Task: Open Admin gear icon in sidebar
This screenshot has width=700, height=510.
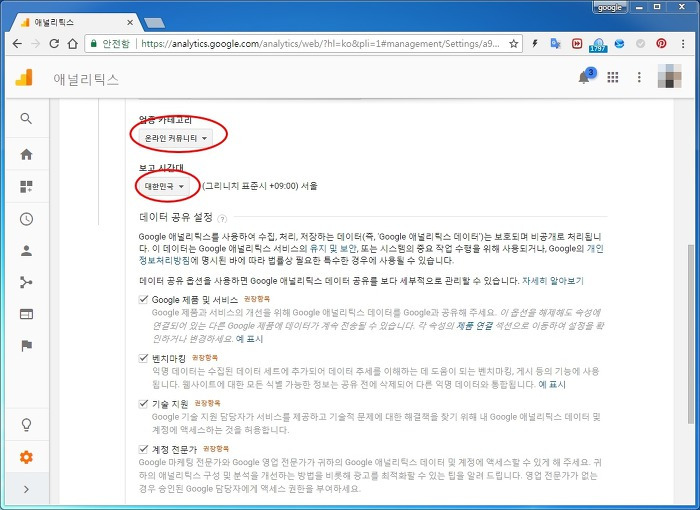Action: [26, 457]
